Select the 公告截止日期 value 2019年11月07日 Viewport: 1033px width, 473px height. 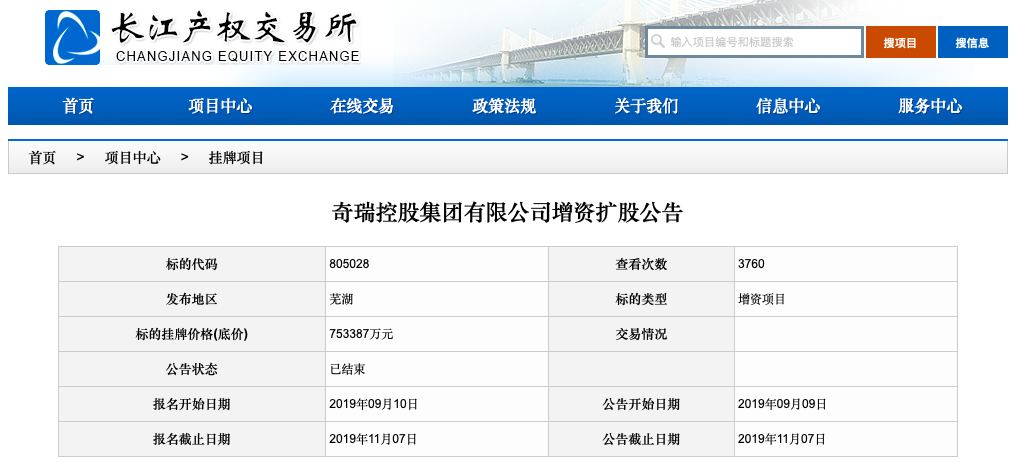[x=781, y=439]
